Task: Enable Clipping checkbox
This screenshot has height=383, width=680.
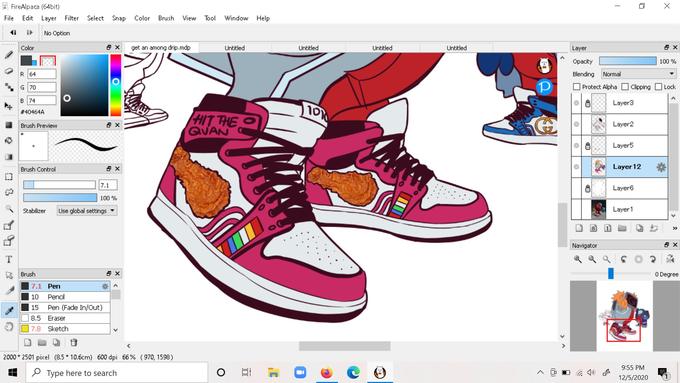Action: 625,87
